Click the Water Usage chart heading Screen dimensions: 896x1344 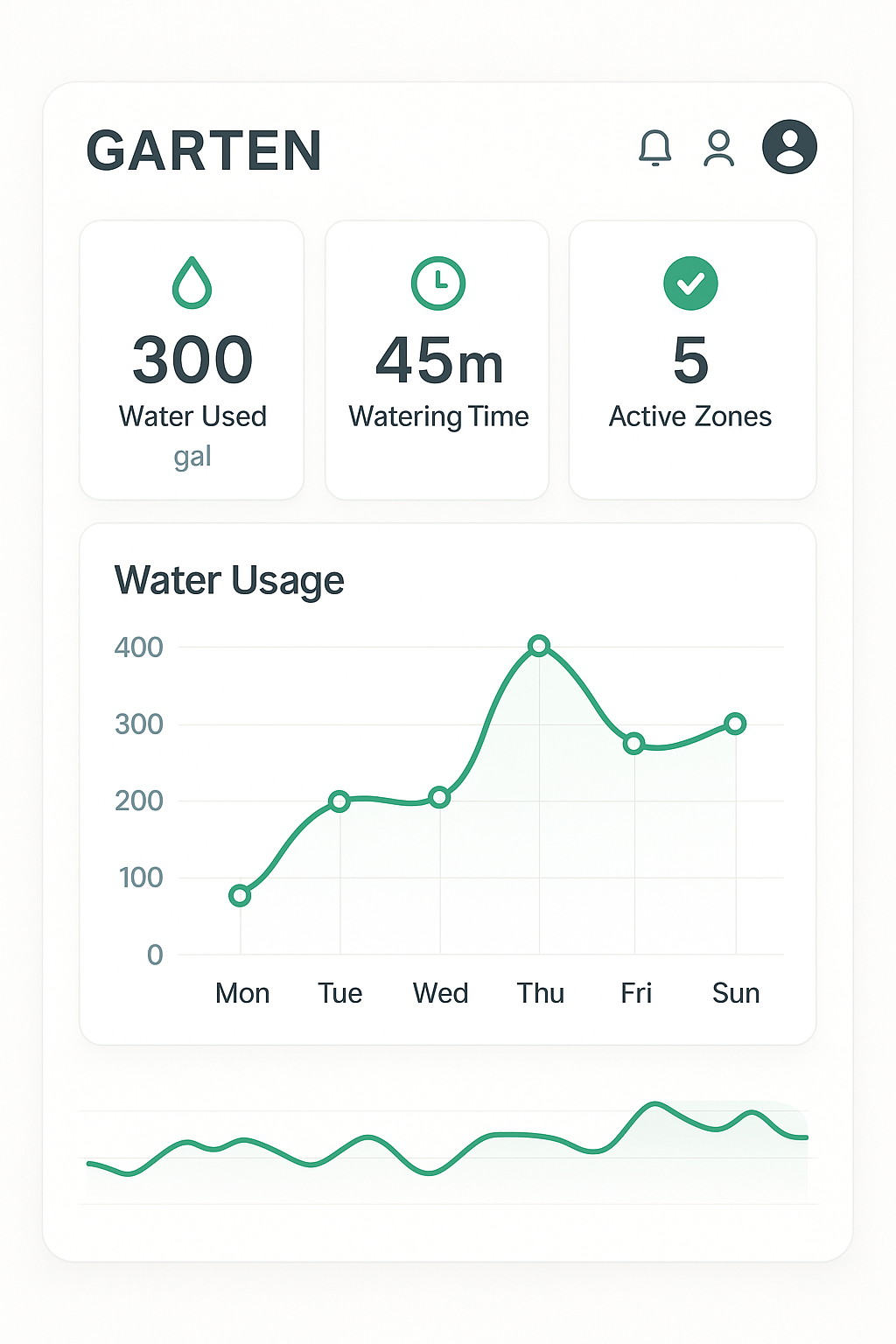click(x=229, y=581)
